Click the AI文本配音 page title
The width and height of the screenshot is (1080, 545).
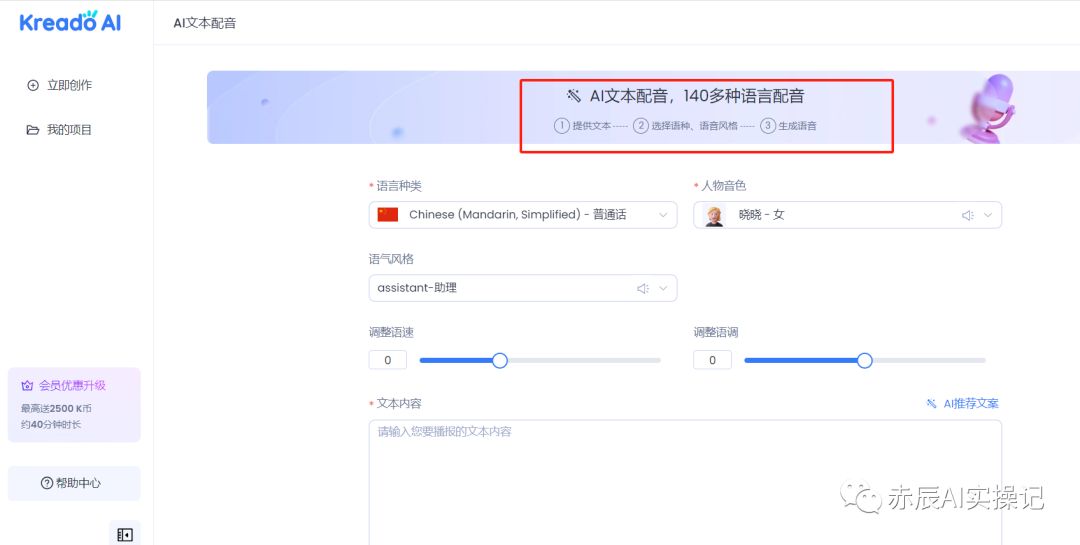pyautogui.click(x=205, y=23)
